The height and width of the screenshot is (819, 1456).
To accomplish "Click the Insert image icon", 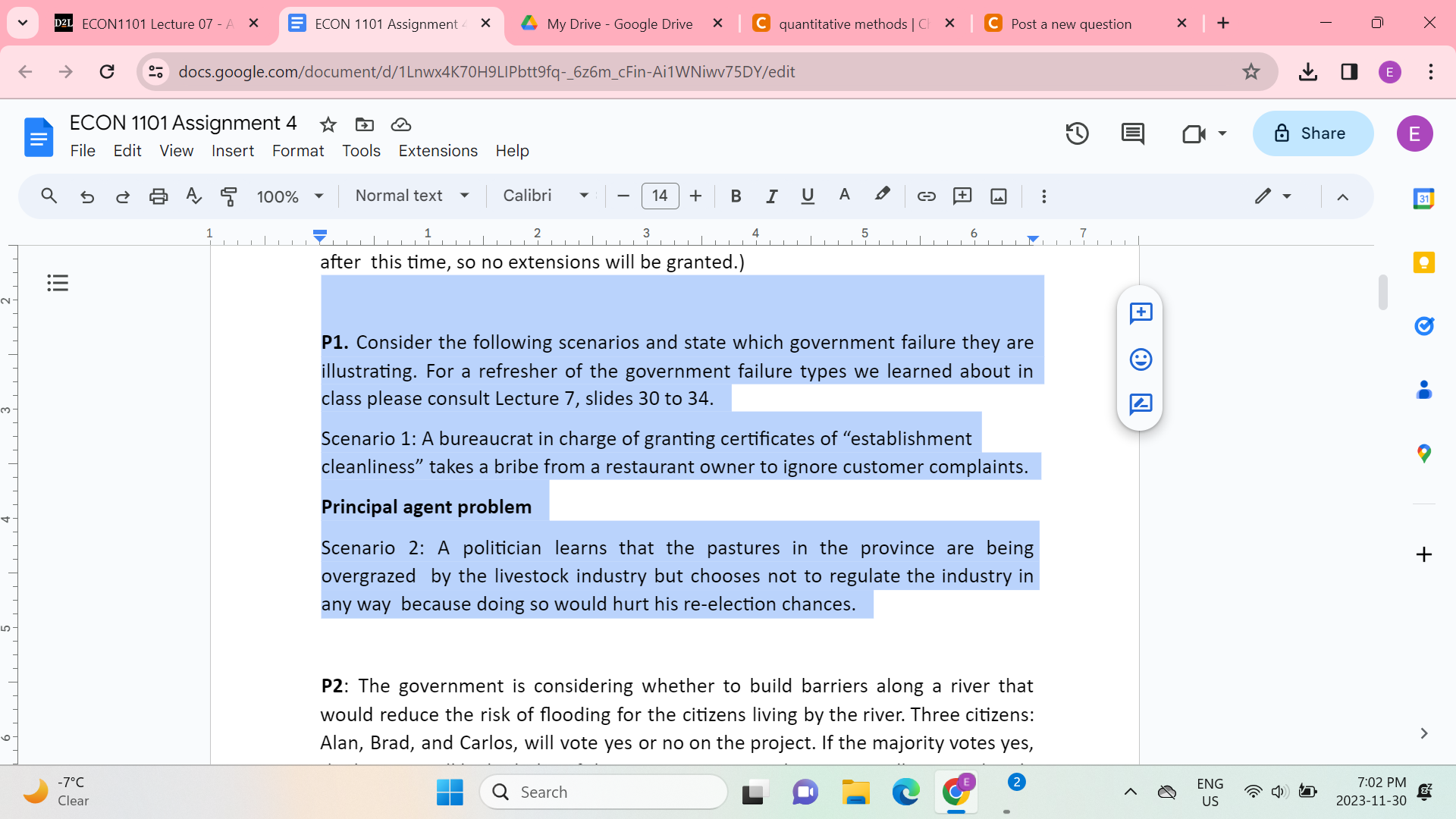I will [997, 196].
